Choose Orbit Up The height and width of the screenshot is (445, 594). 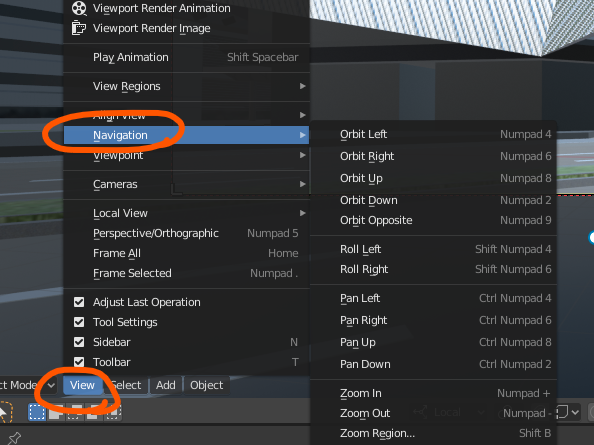(433, 178)
